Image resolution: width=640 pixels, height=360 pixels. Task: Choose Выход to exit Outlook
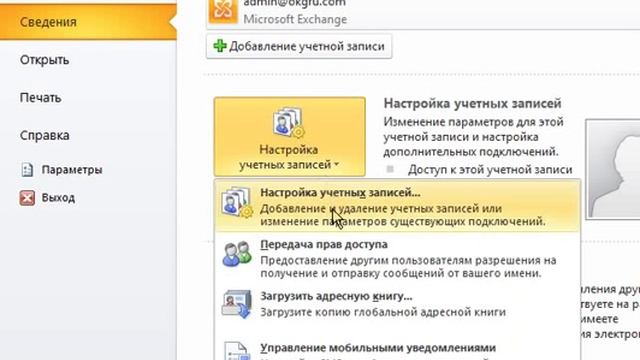[58, 198]
